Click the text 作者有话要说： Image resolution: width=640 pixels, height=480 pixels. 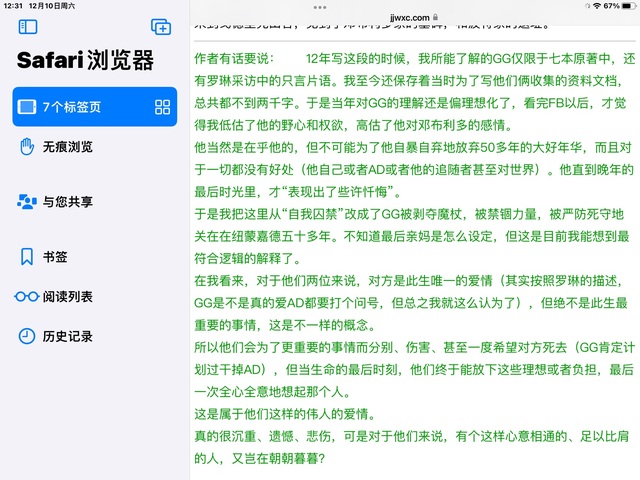coord(234,58)
